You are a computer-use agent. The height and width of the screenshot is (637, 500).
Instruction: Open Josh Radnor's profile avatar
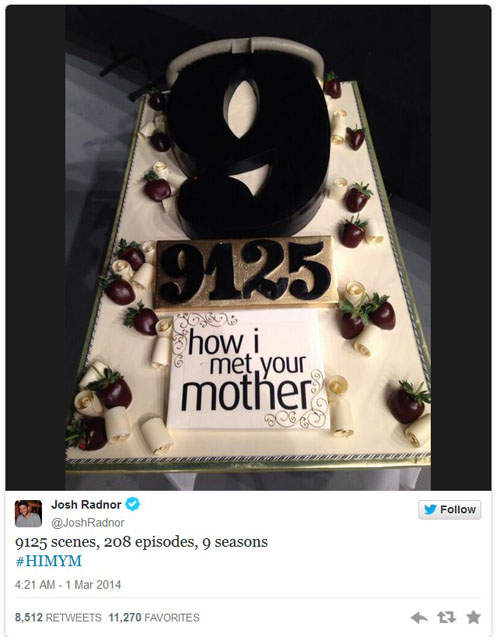pyautogui.click(x=28, y=514)
